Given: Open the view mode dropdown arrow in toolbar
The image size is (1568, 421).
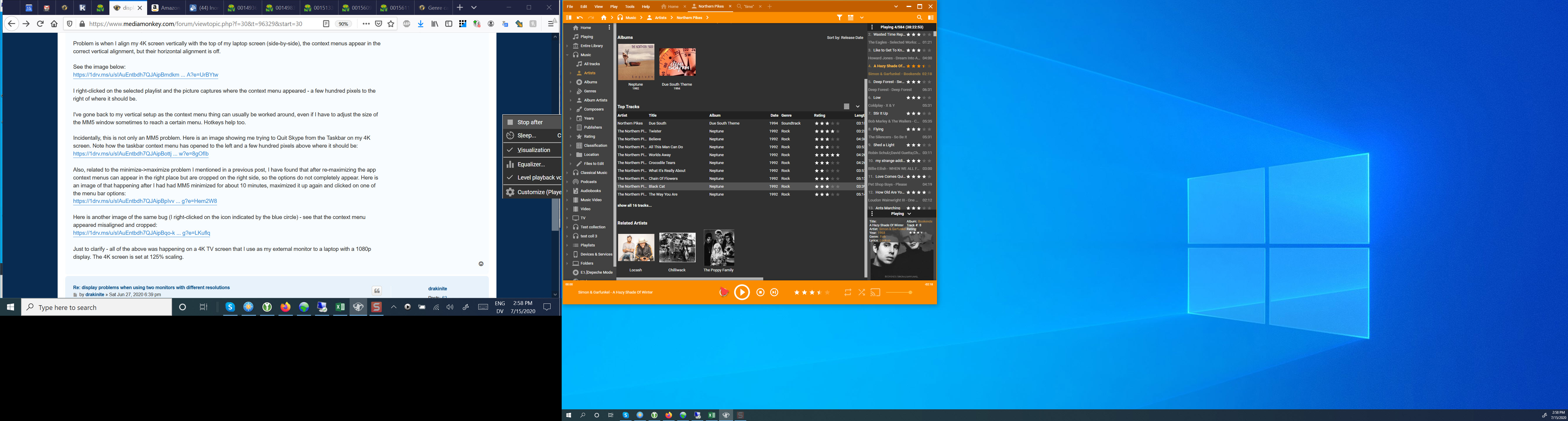Looking at the screenshot, I should pyautogui.click(x=862, y=18).
